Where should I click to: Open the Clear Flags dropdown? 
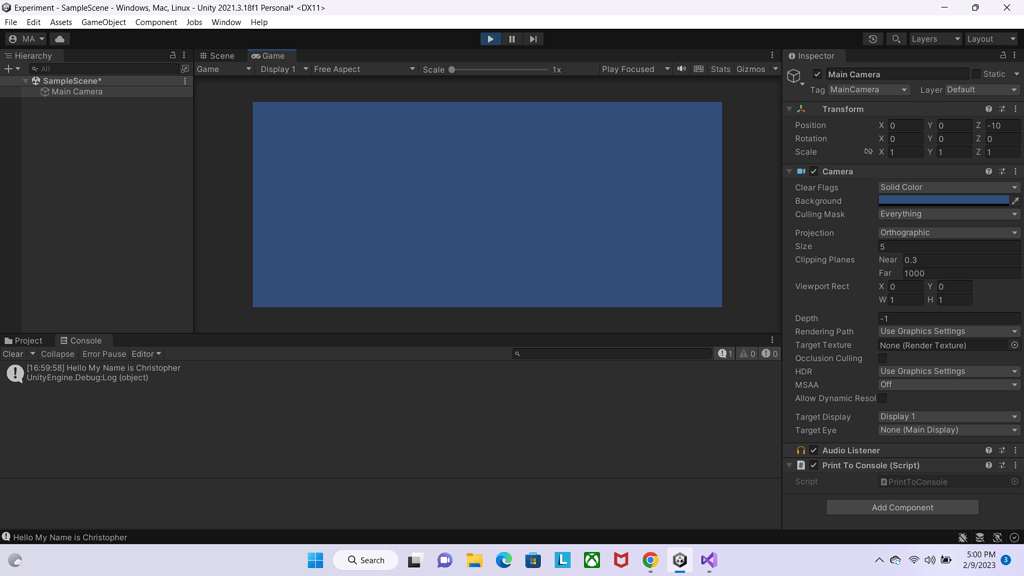947,187
